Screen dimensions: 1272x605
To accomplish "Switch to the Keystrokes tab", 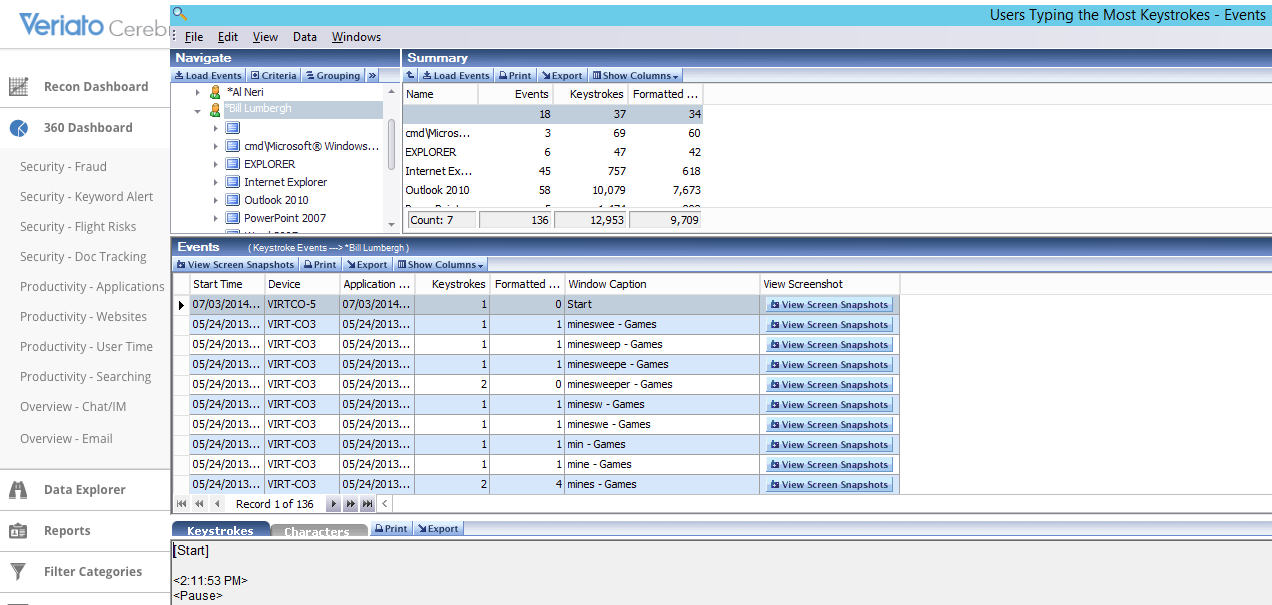I will pyautogui.click(x=221, y=530).
